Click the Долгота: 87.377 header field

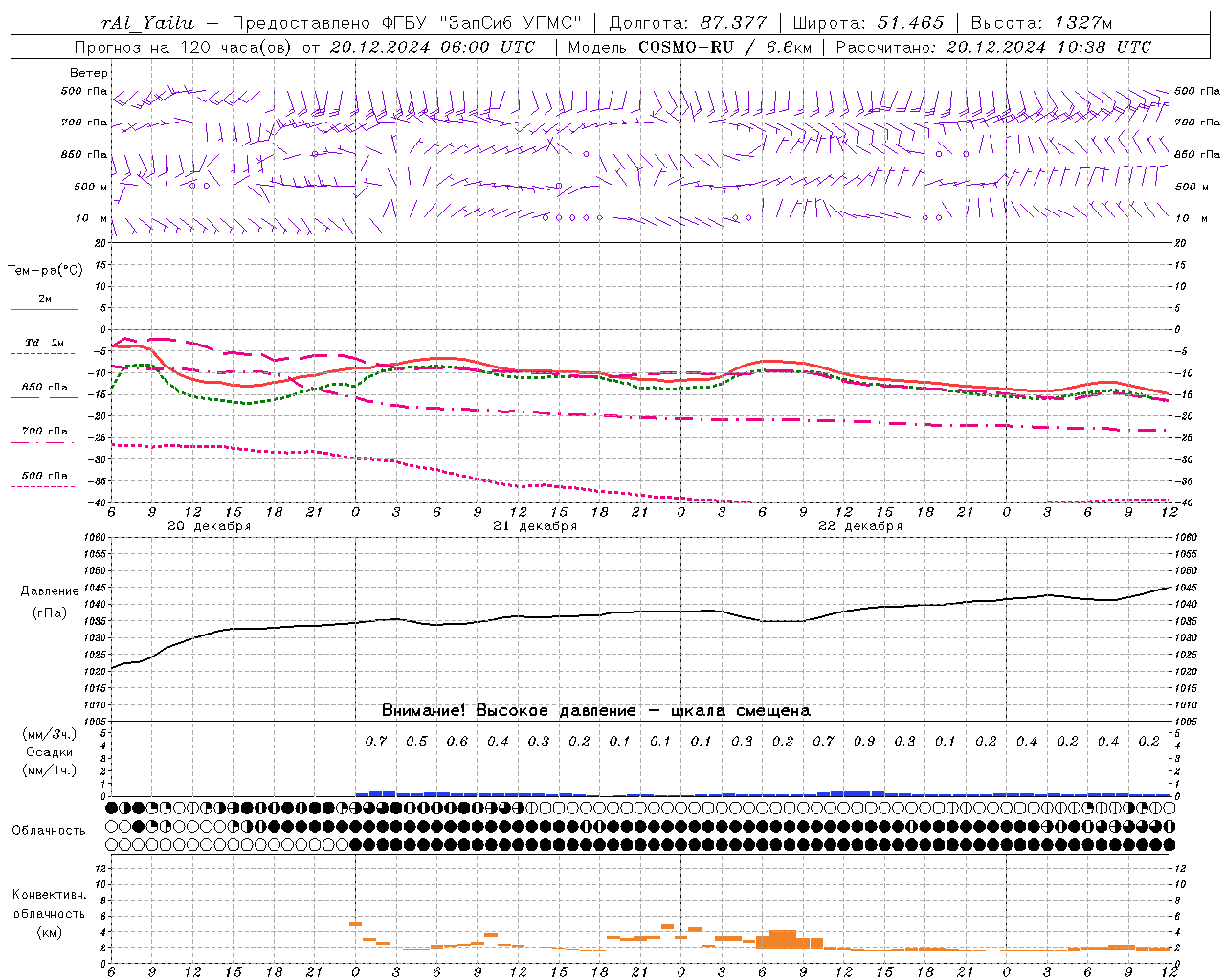(x=687, y=23)
